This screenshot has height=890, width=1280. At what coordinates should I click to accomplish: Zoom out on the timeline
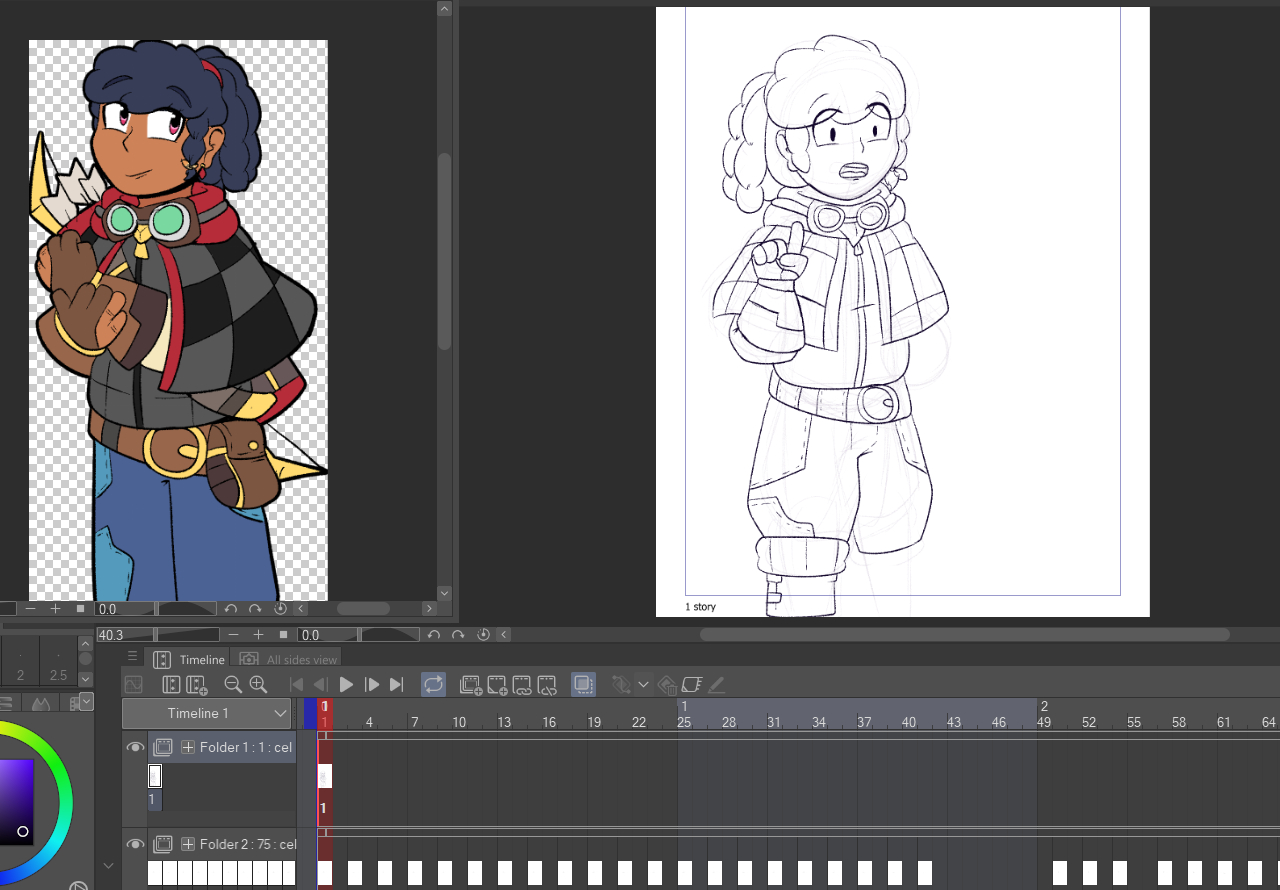coord(233,685)
